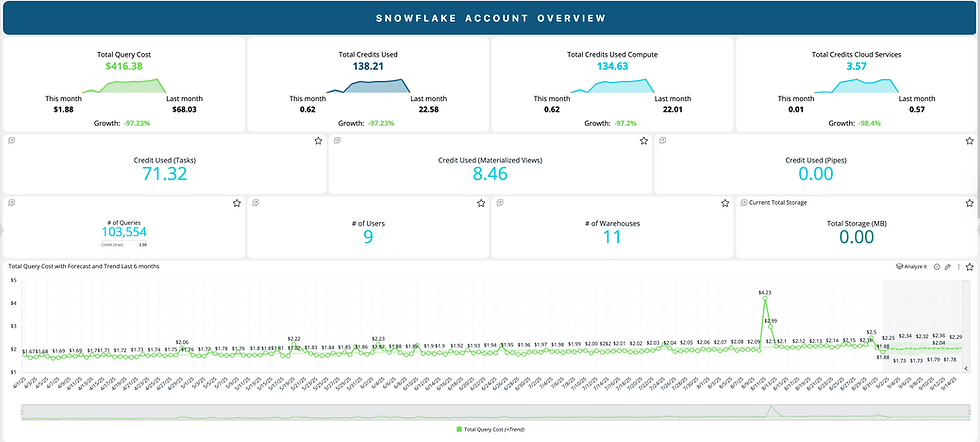Open widget icon on # of Warehouses card

tap(501, 203)
